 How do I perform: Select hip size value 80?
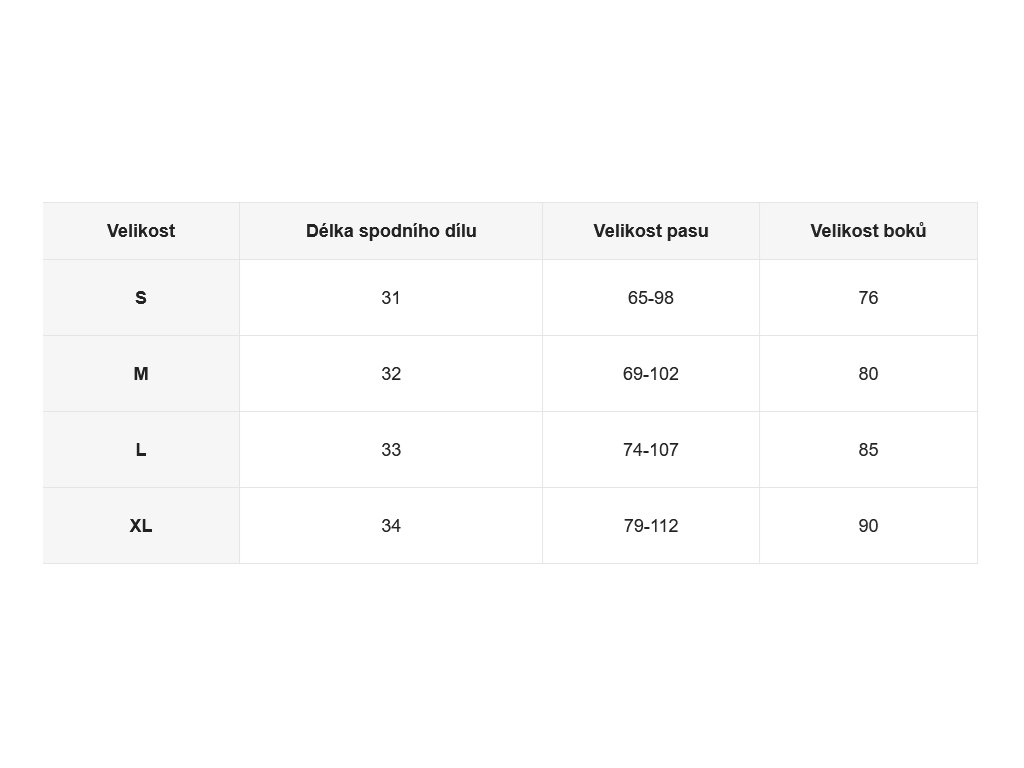click(869, 374)
